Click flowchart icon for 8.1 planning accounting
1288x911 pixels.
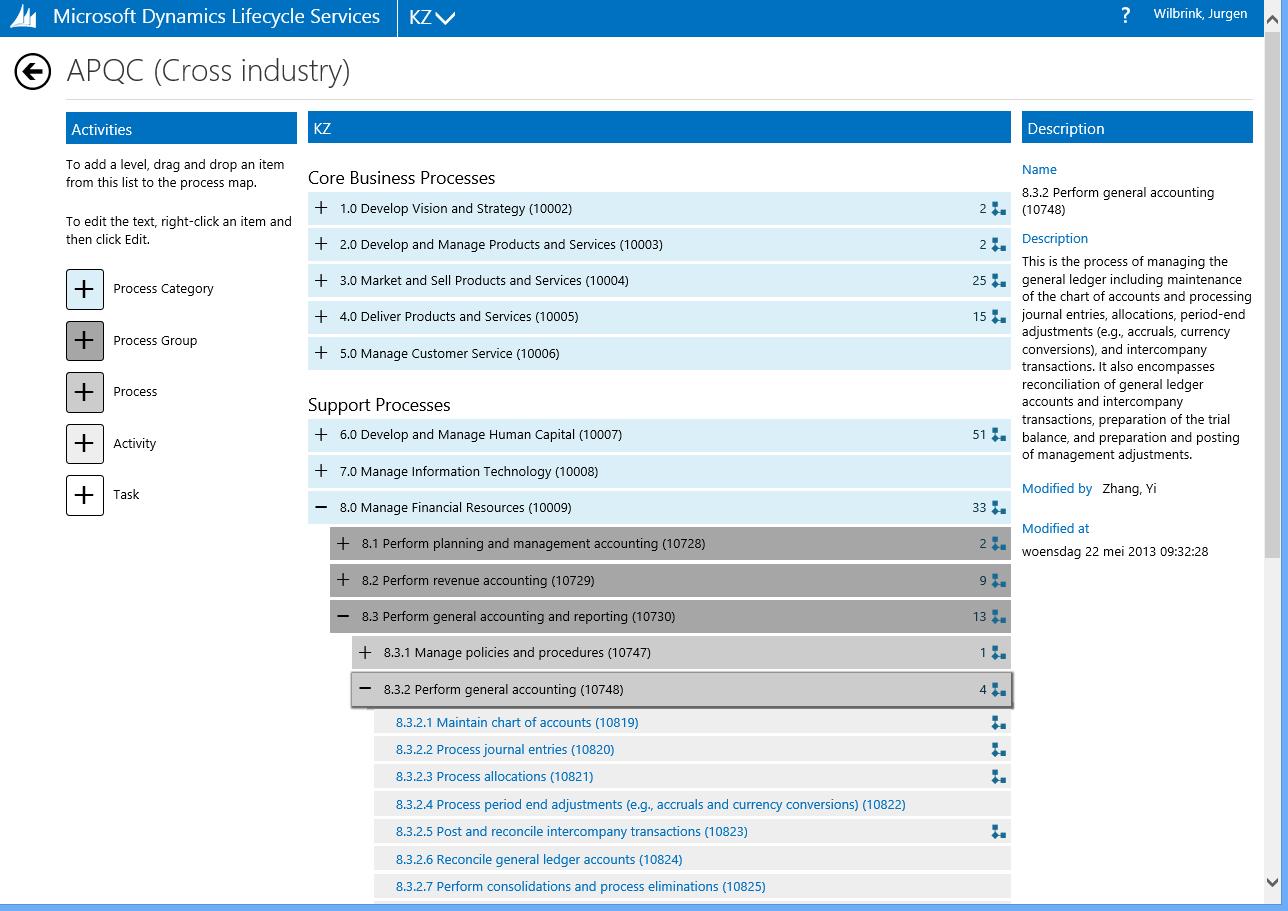[998, 544]
